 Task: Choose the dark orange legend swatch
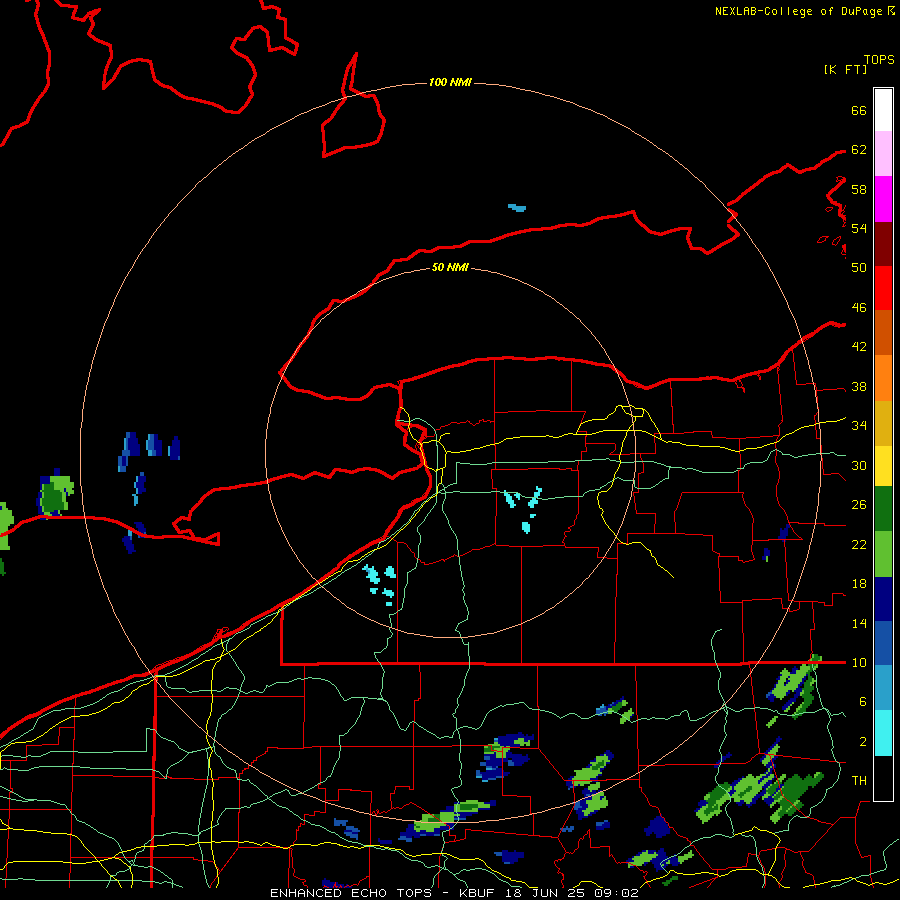coord(883,332)
